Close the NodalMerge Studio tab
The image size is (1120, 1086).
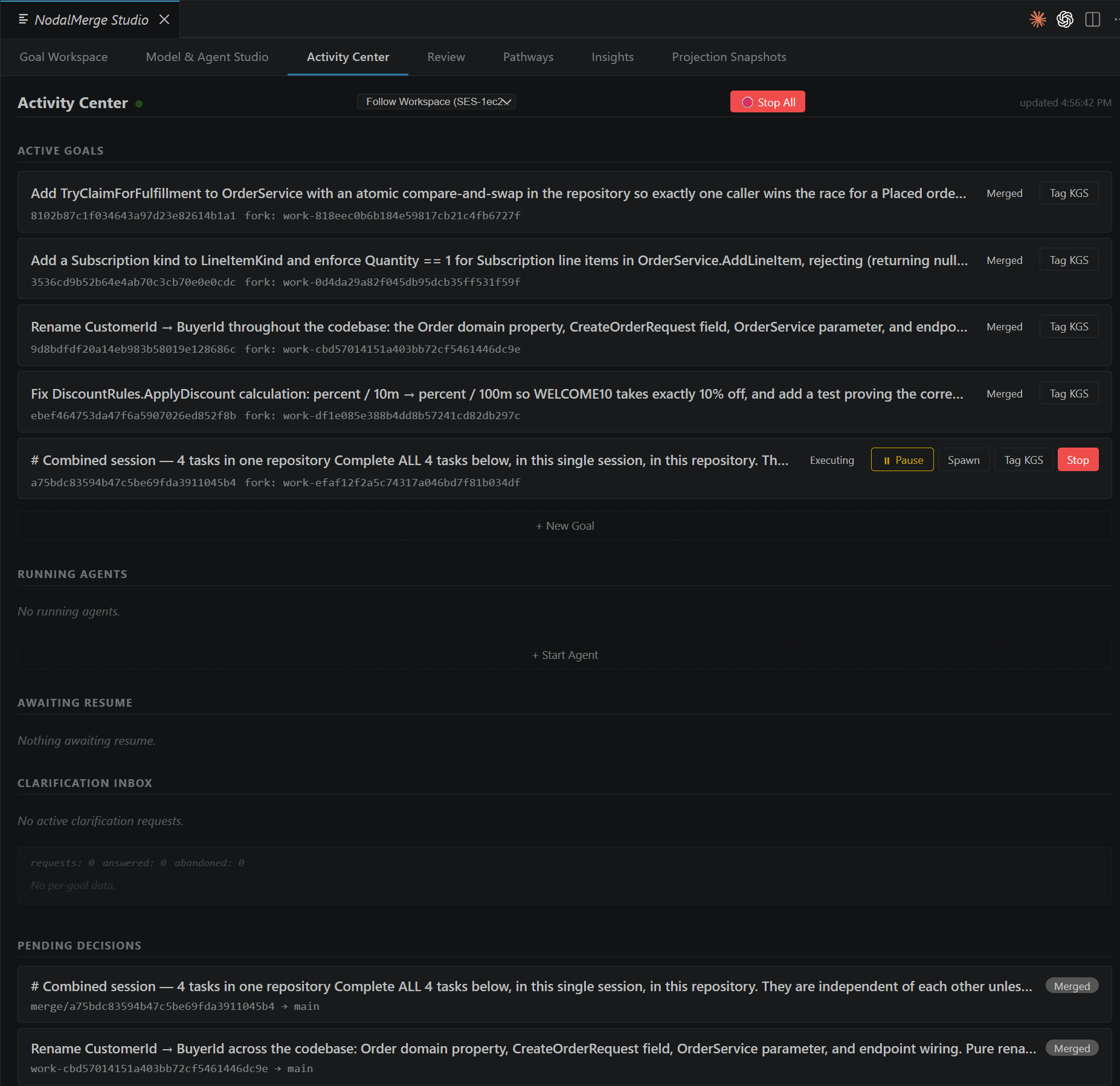(x=164, y=19)
